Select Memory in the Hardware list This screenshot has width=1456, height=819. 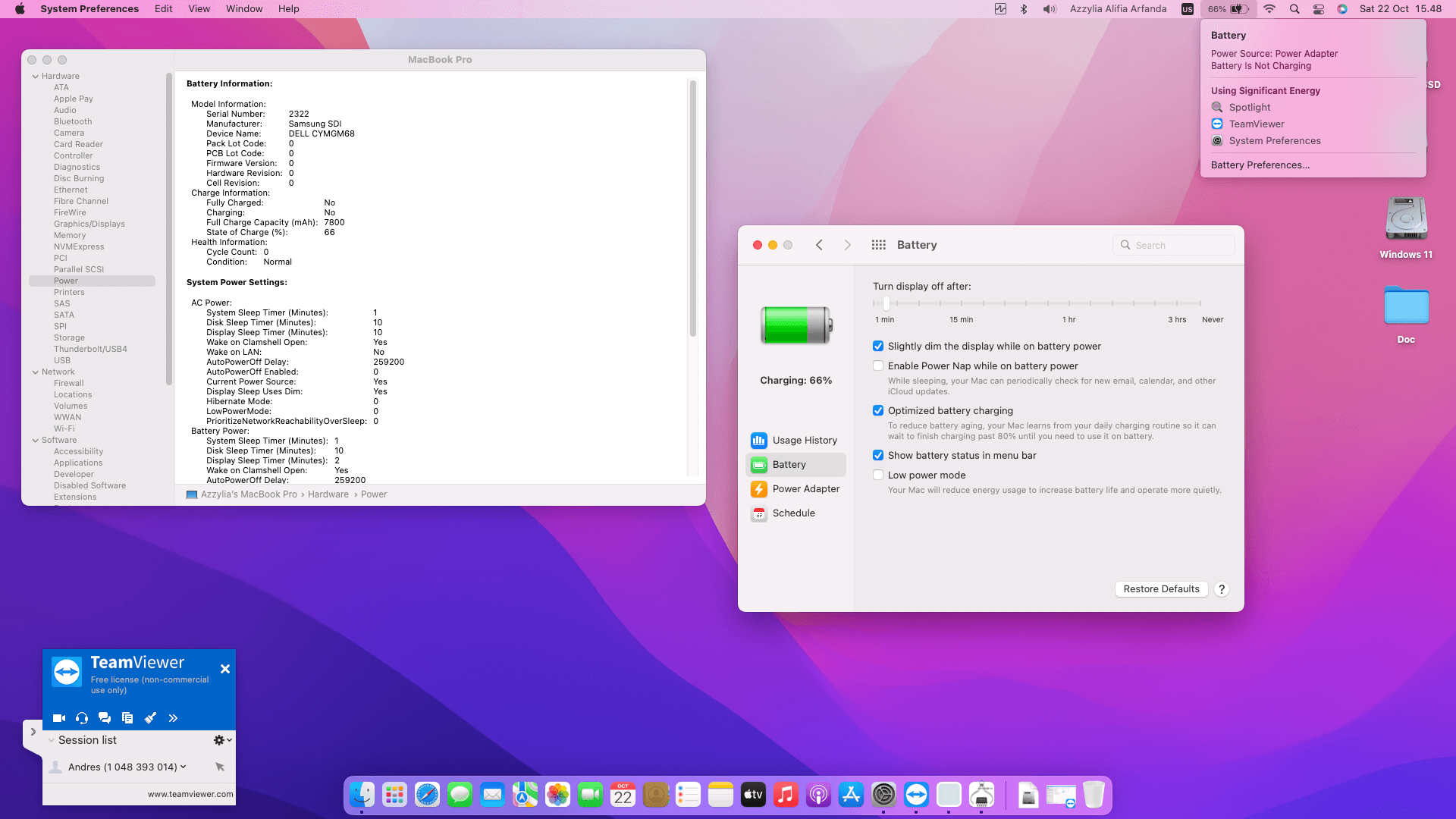[70, 235]
